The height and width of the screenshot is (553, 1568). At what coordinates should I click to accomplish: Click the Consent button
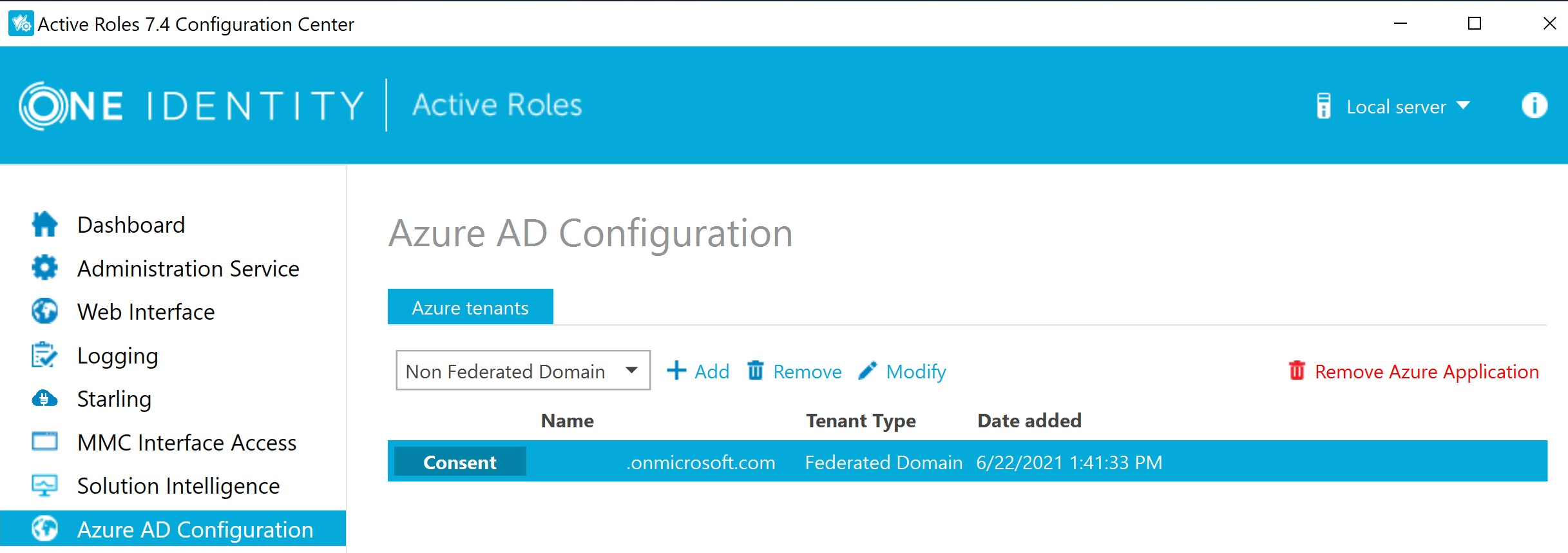click(x=460, y=461)
